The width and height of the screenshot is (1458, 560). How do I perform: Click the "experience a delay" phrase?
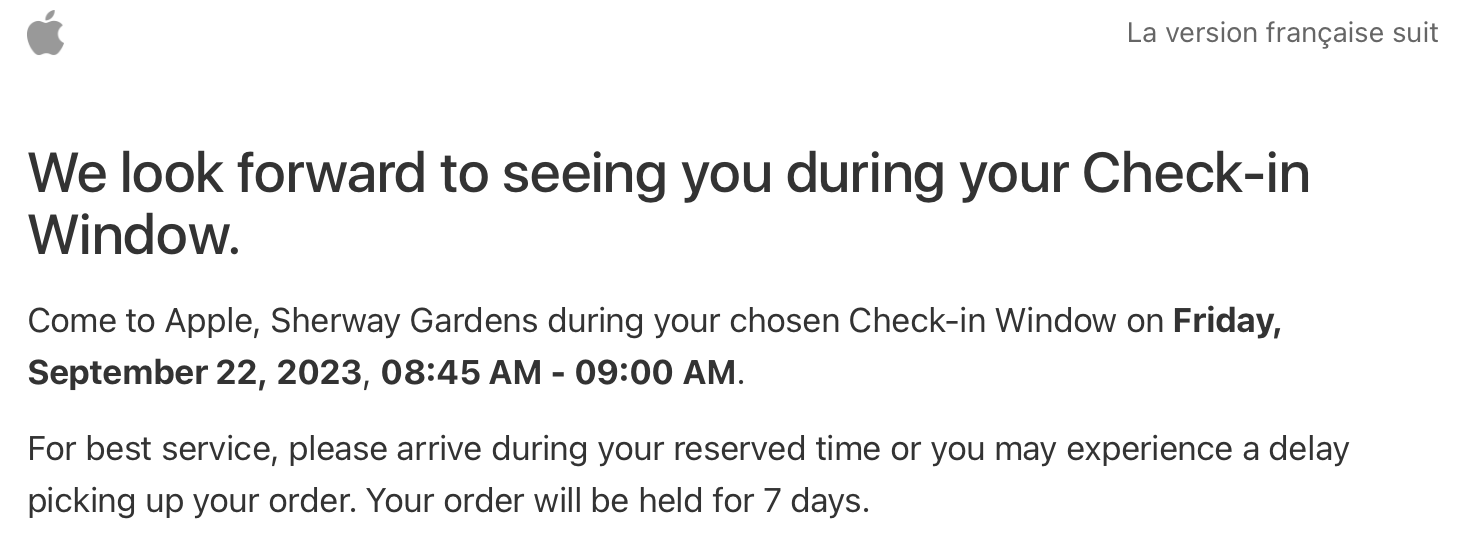[x=1208, y=449]
